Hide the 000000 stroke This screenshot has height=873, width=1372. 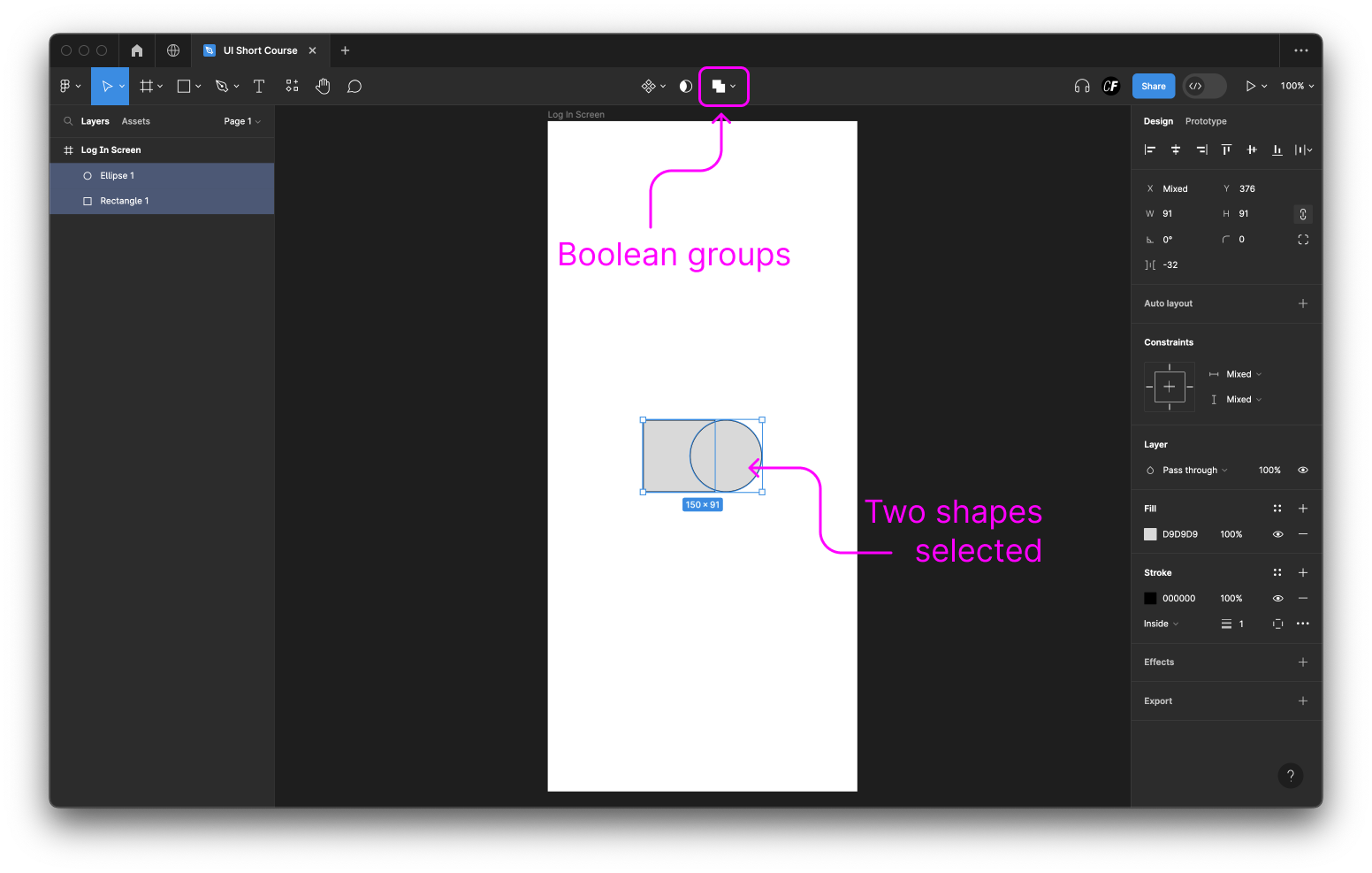tap(1277, 599)
